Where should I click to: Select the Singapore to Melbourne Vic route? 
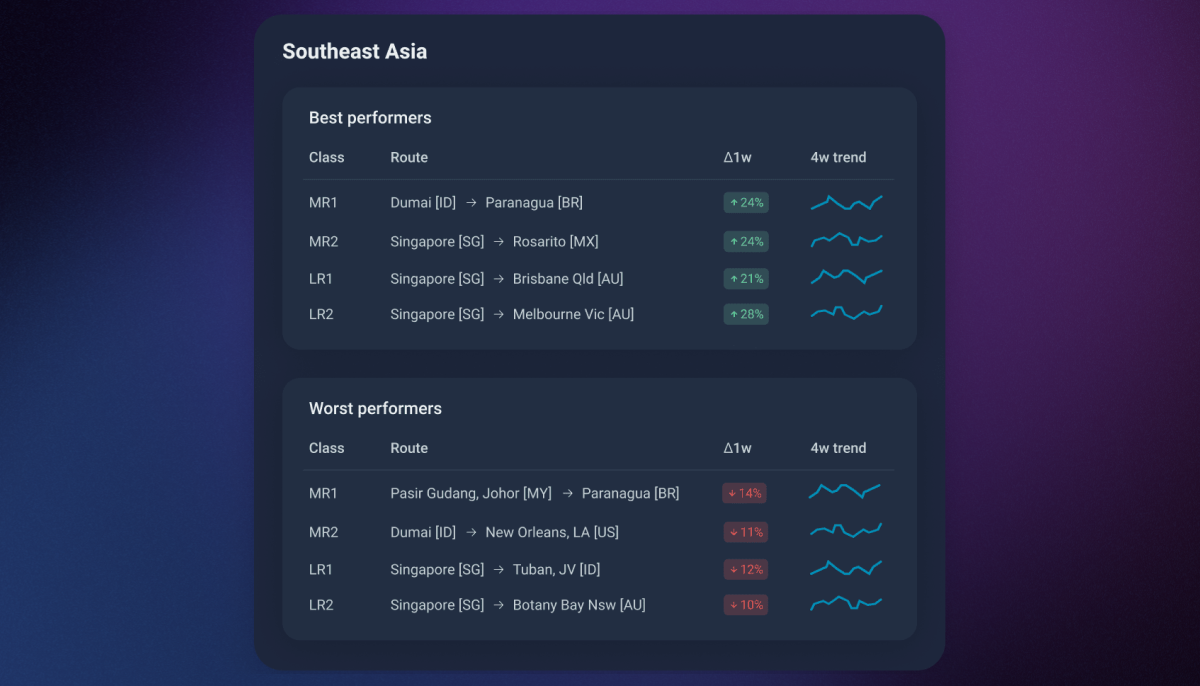point(512,314)
